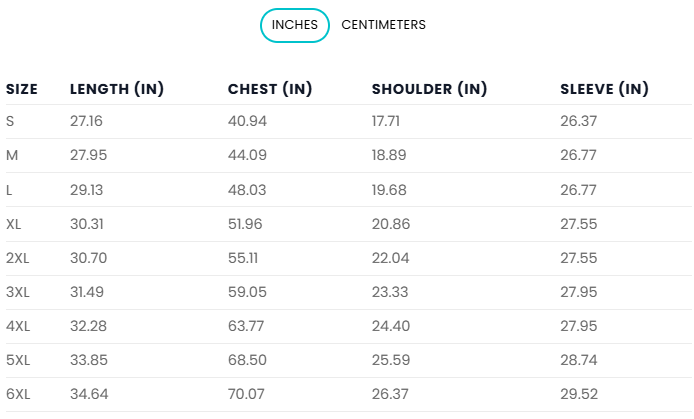Click the 30.70 length value for 2XL
Image resolution: width=694 pixels, height=419 pixels.
(x=89, y=258)
